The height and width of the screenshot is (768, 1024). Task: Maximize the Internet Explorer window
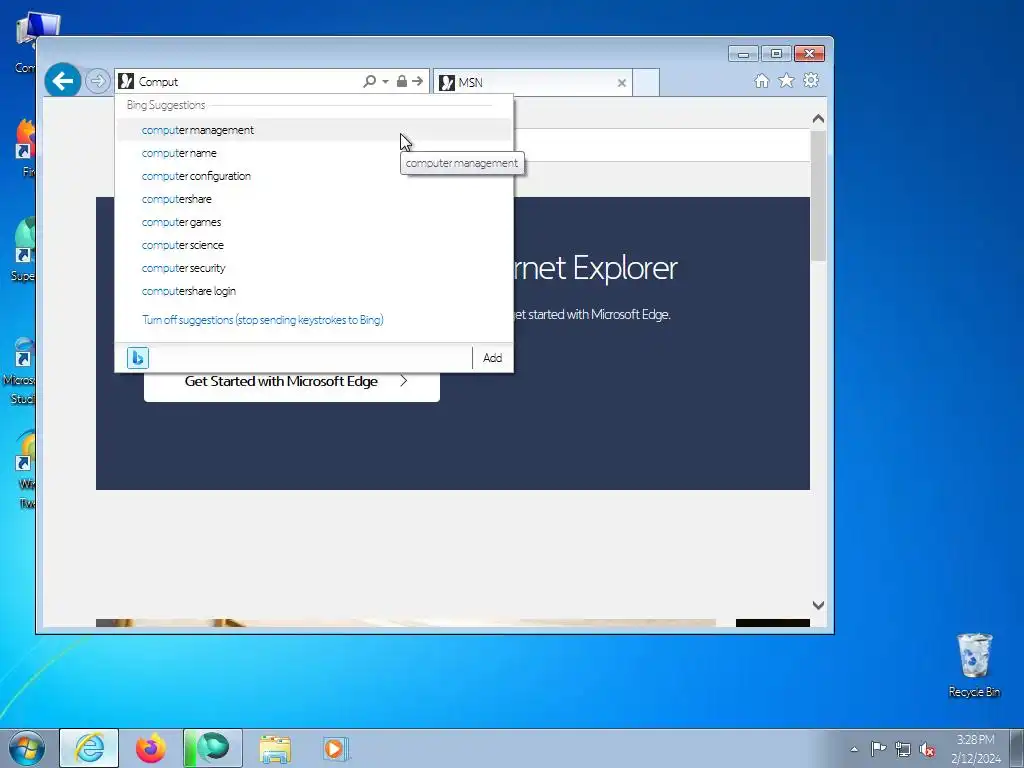pos(776,54)
